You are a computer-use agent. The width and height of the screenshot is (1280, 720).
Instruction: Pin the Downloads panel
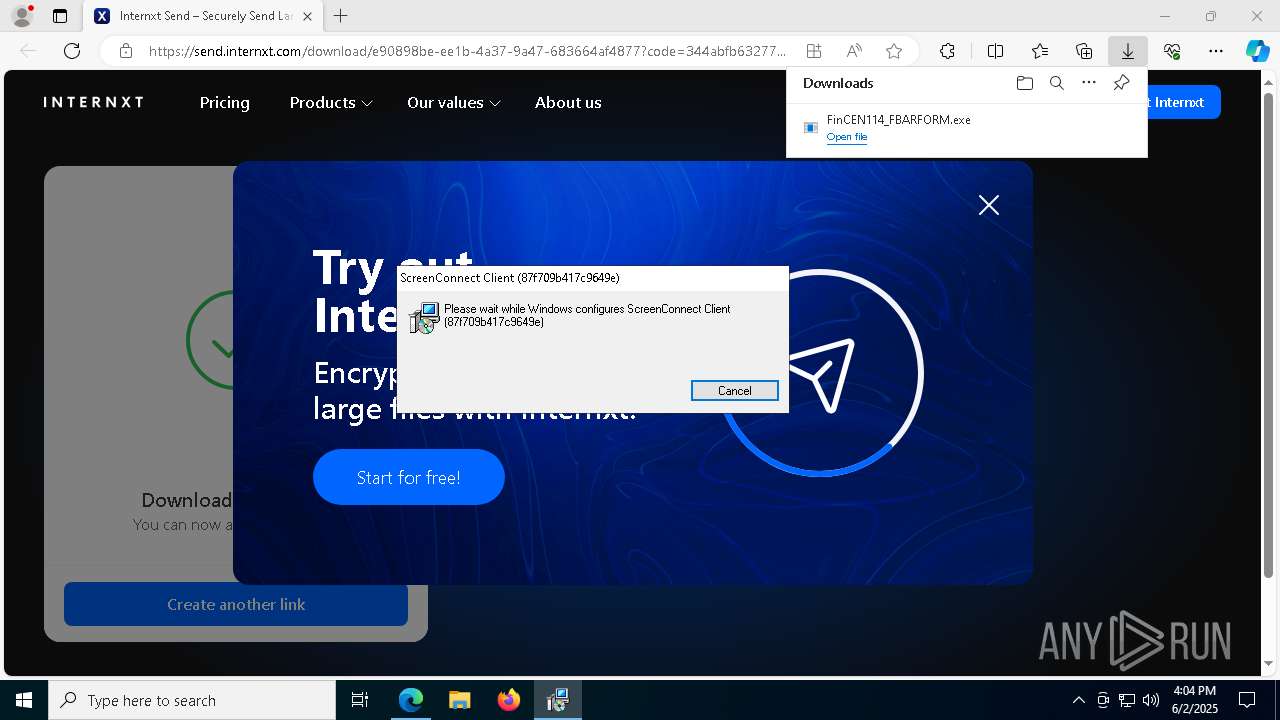[x=1121, y=83]
